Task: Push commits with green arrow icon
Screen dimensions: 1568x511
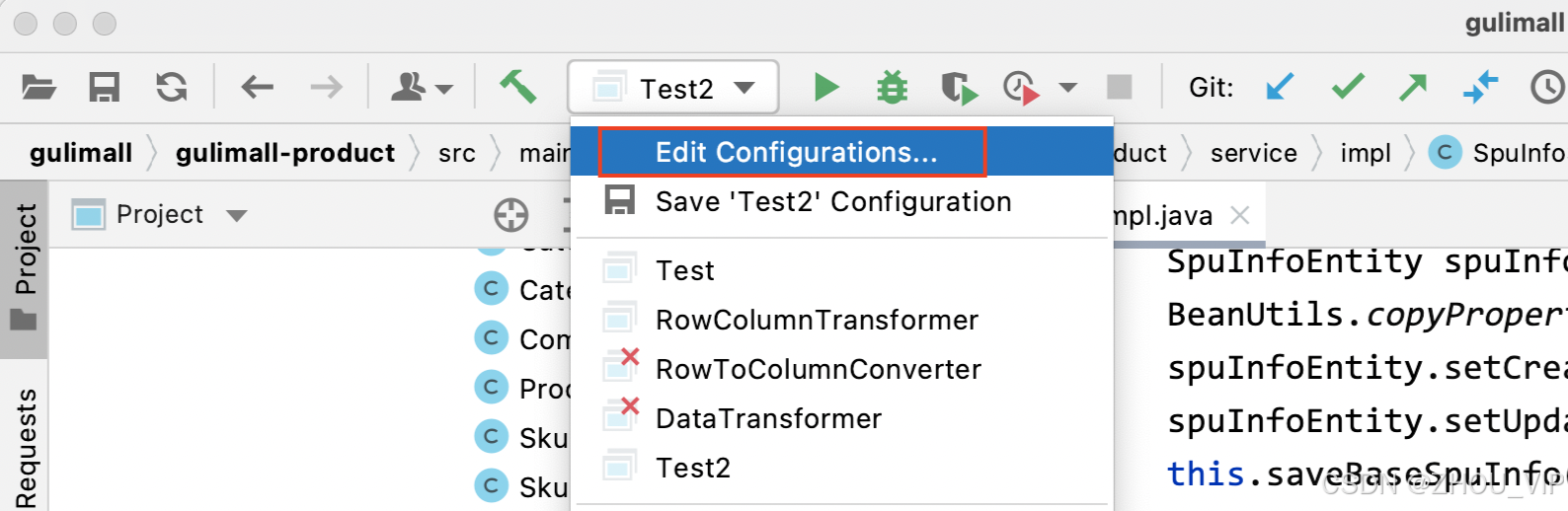Action: click(1413, 88)
